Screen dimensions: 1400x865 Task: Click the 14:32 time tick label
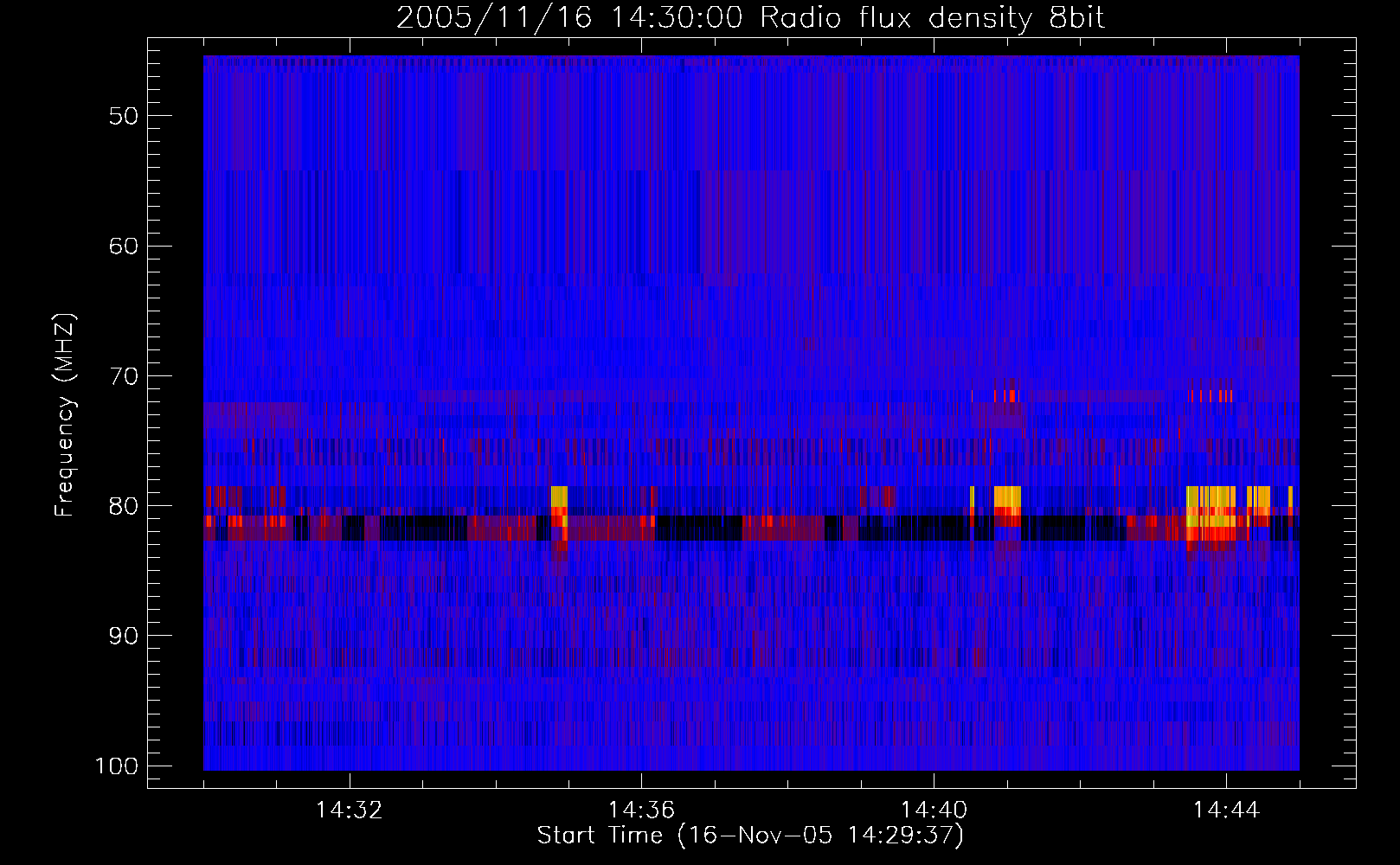click(x=349, y=811)
